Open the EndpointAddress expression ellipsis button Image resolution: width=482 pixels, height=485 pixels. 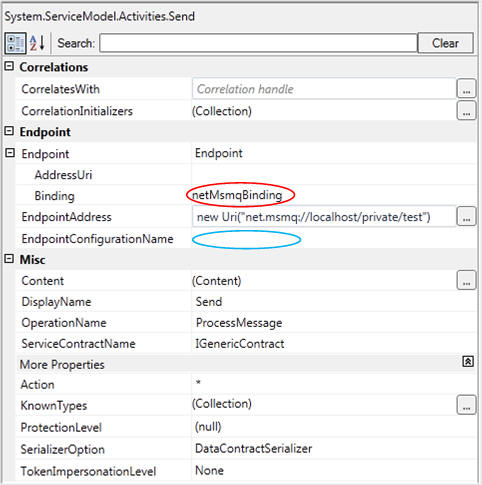466,217
